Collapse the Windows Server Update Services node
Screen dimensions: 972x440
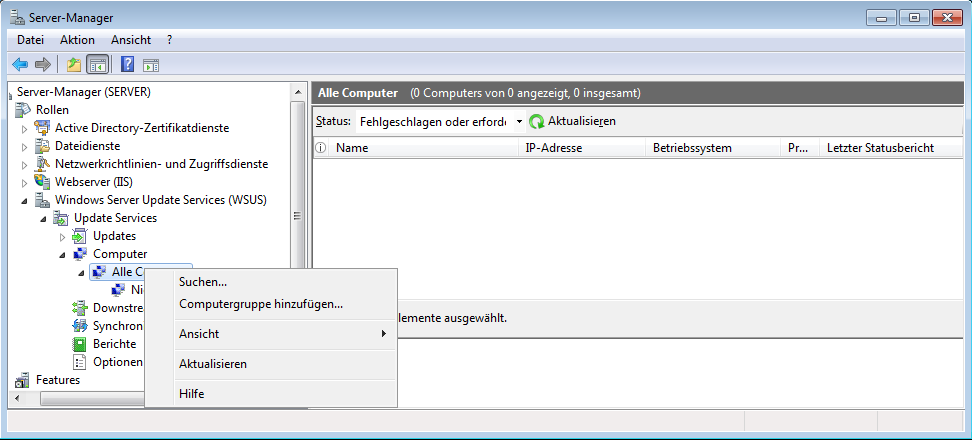click(25, 201)
